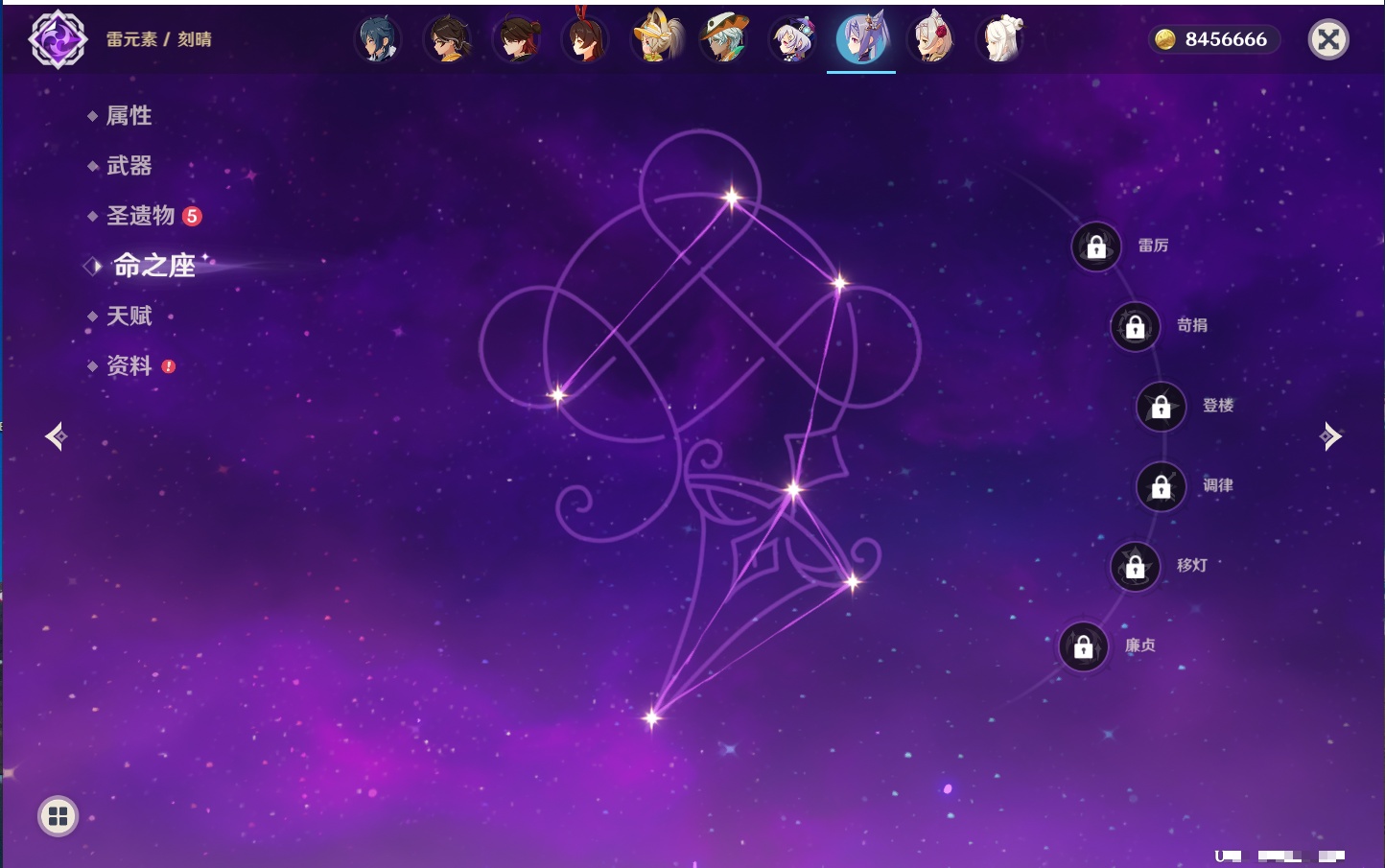Select the Qiqi avatar with purple hat

(x=793, y=39)
